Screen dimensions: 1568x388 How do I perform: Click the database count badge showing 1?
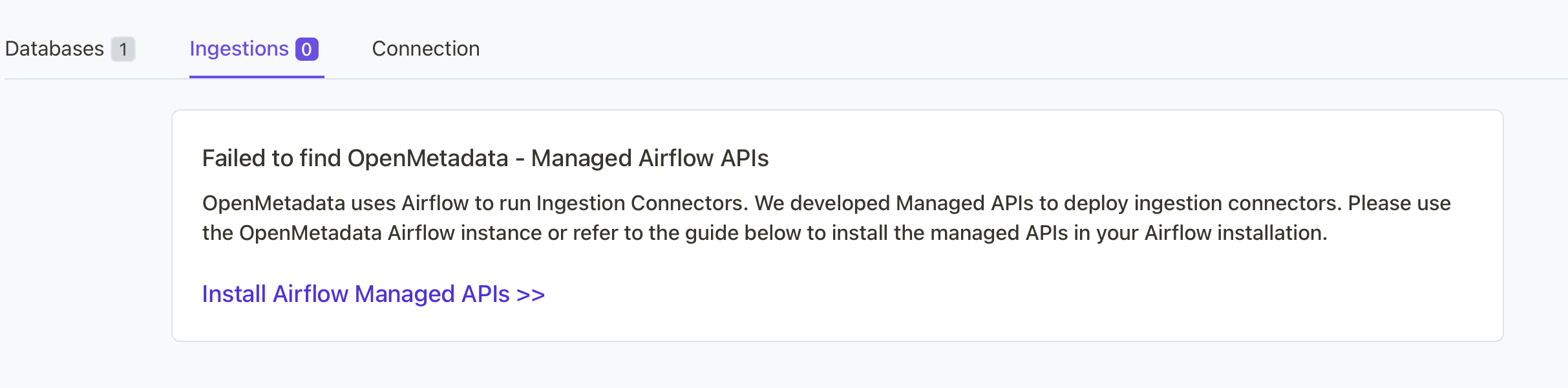point(124,48)
